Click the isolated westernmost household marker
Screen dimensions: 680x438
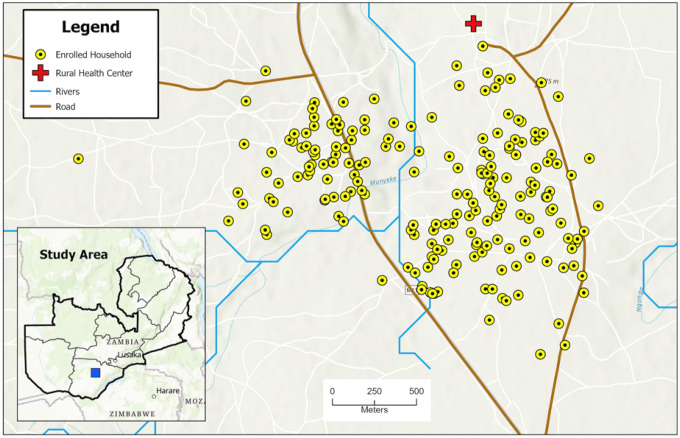tap(78, 159)
